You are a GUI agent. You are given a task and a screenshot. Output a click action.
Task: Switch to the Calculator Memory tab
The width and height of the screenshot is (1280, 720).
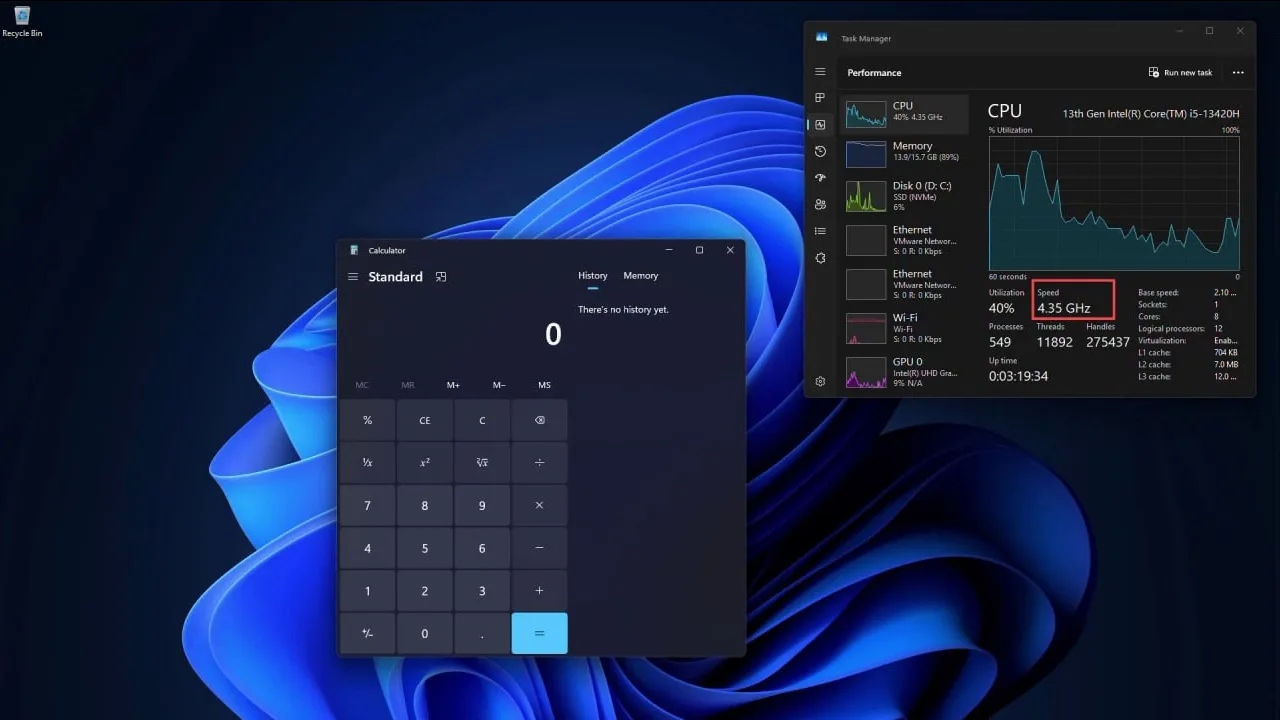tap(640, 276)
